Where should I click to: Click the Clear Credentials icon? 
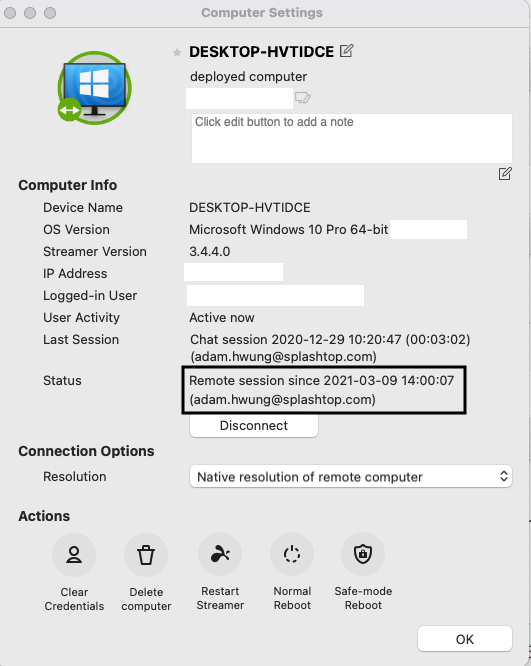click(x=74, y=555)
